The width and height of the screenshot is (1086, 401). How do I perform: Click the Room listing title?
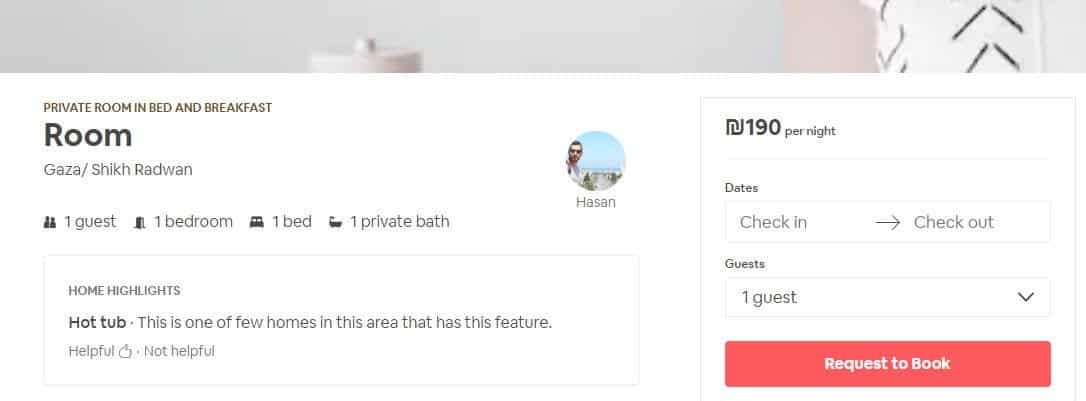(88, 135)
